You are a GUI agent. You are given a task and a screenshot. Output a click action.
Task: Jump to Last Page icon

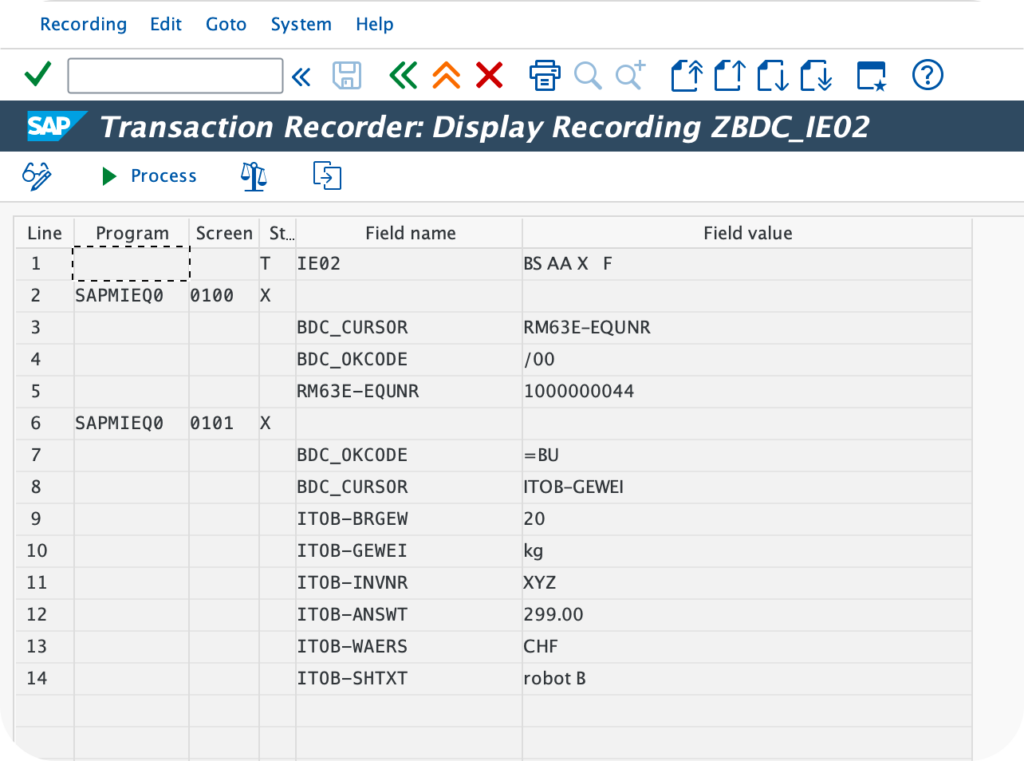816,75
